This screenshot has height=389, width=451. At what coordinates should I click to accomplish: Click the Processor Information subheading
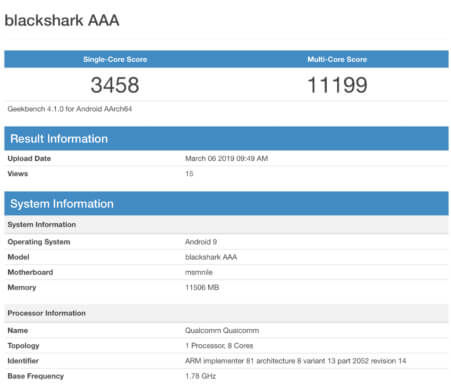[226, 313]
